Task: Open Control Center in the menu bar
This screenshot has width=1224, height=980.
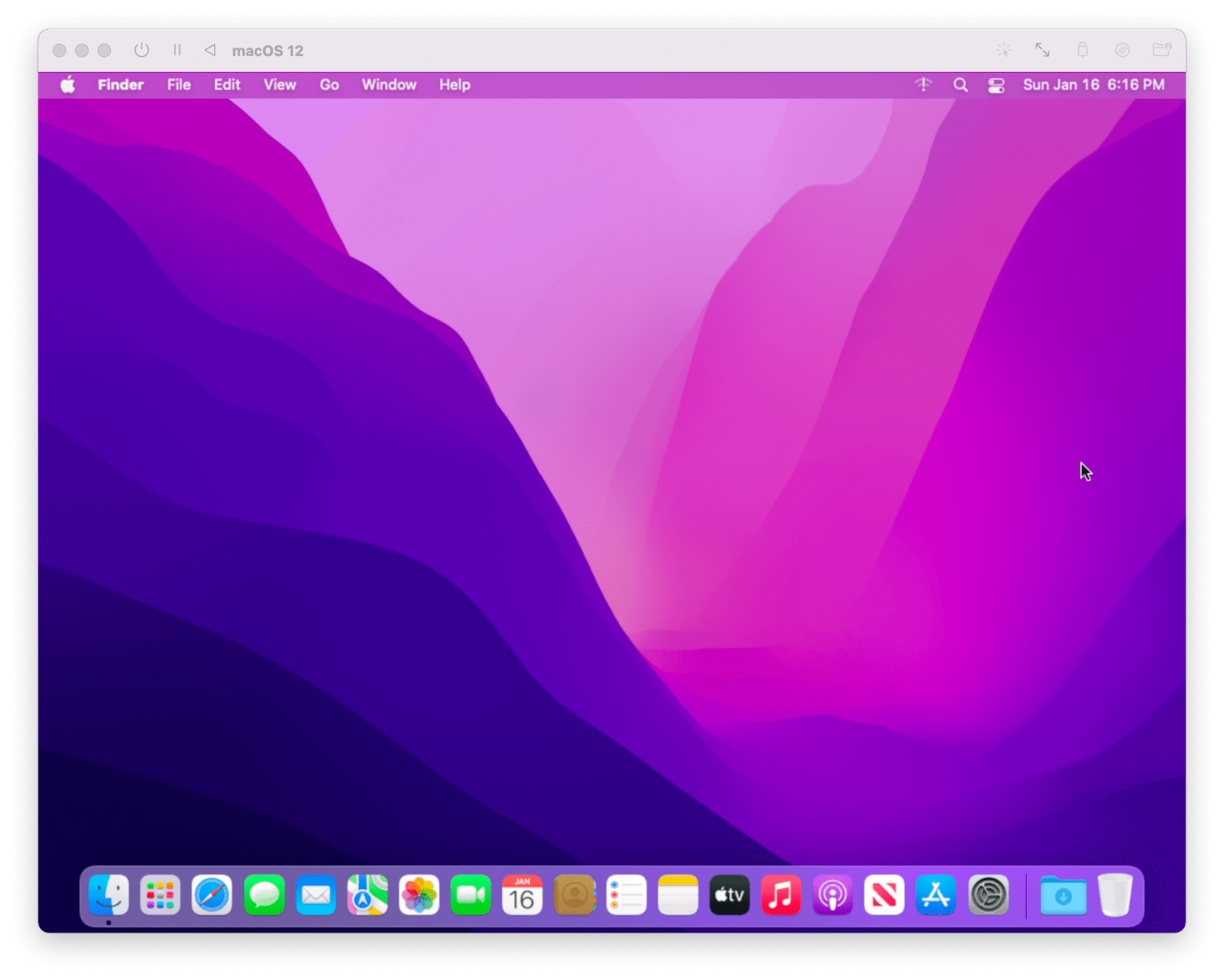Action: click(994, 85)
